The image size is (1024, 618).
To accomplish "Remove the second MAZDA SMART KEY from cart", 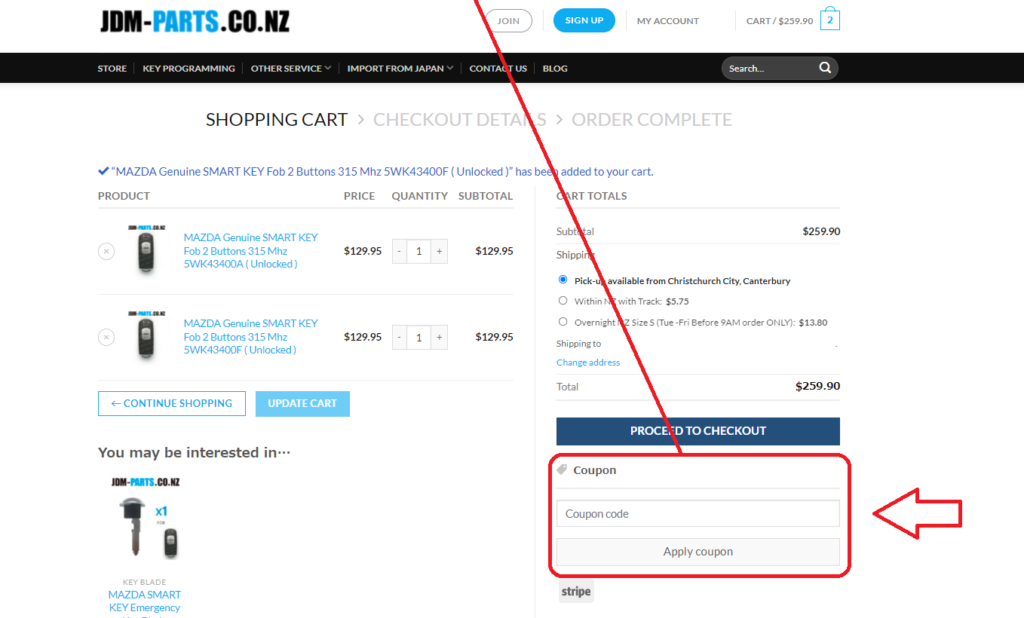I will (x=106, y=337).
